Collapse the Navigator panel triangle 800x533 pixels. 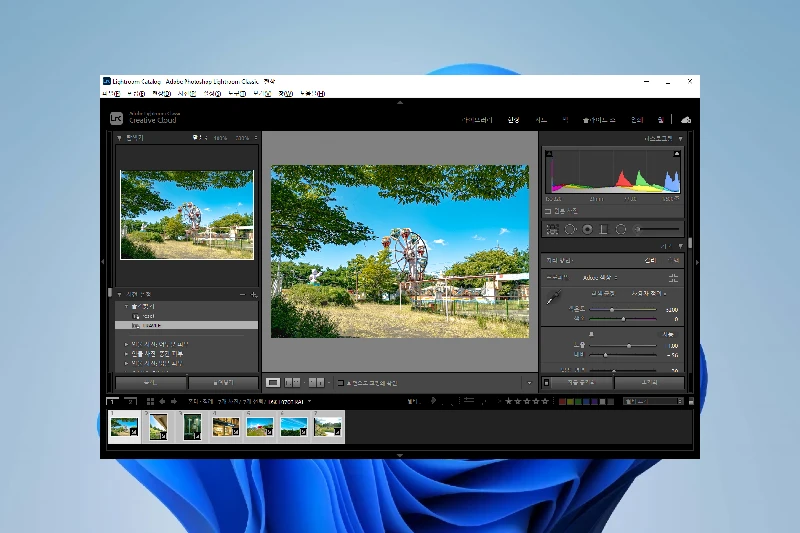[119, 138]
